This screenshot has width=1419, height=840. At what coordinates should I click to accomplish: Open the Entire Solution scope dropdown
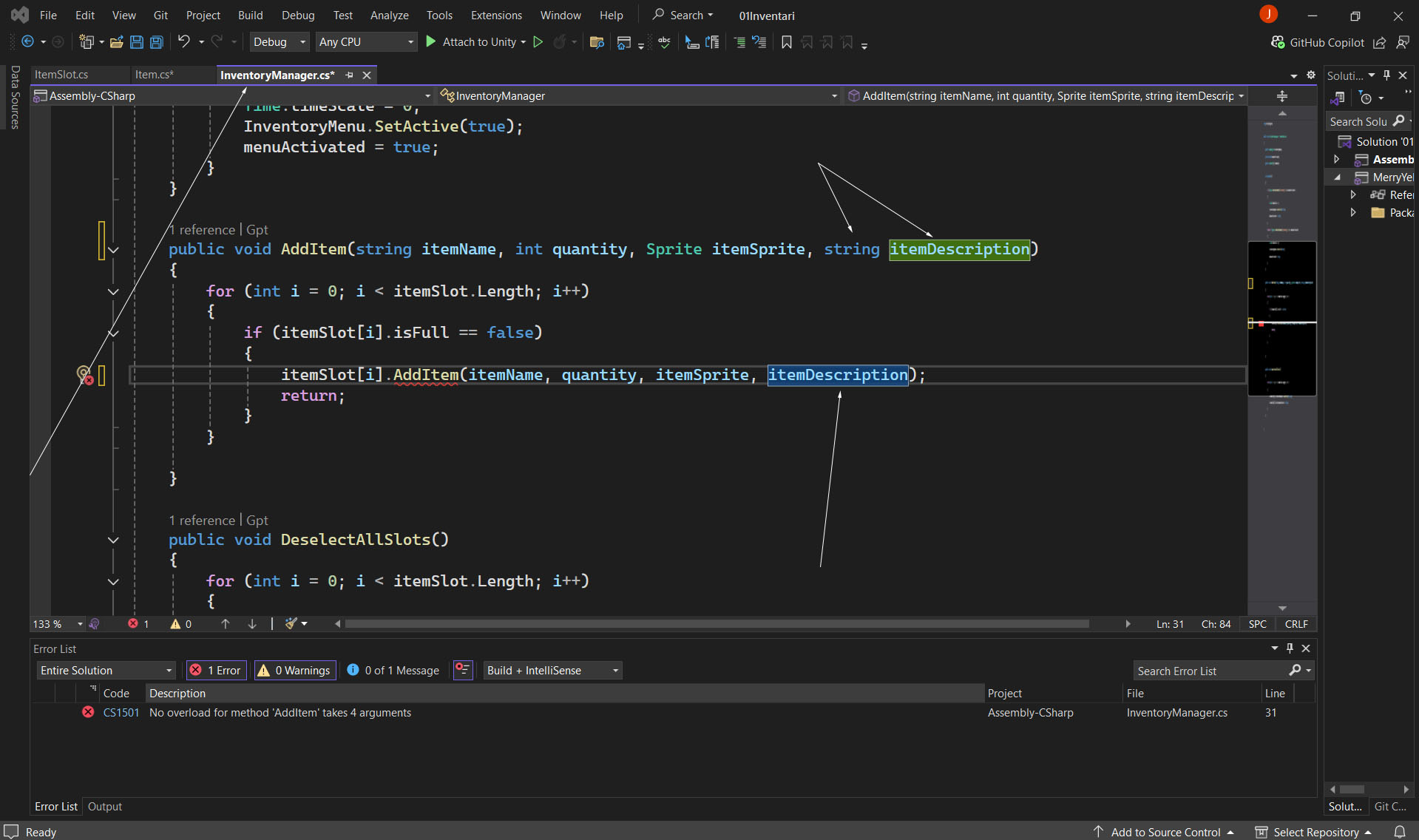[106, 671]
